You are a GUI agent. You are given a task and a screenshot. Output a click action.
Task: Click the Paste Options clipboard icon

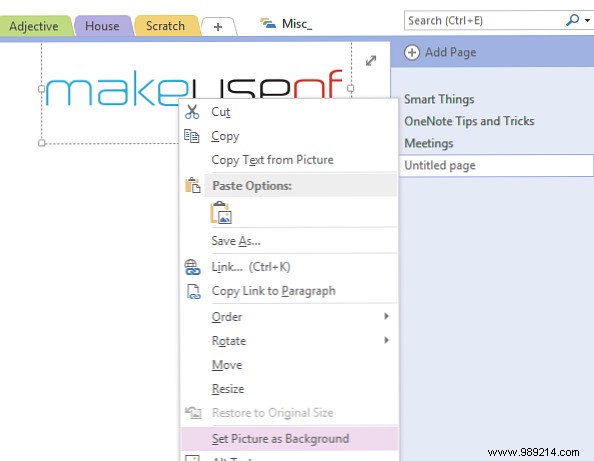[192, 185]
